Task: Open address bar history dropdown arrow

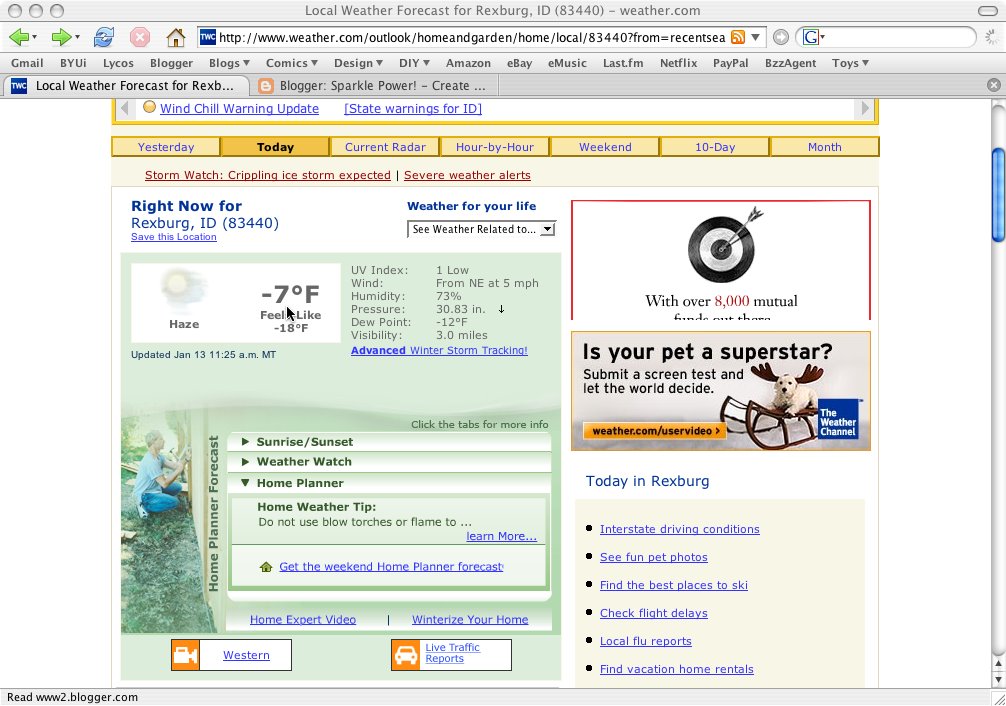Action: click(756, 37)
